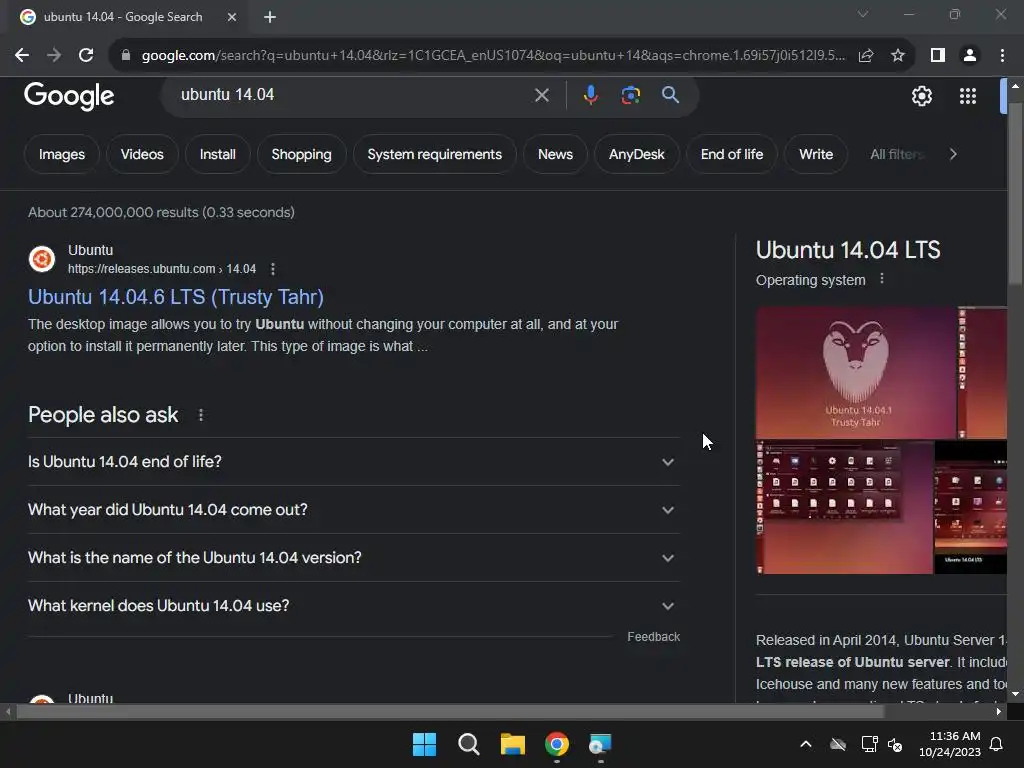
Task: Open the remote desktop app in taskbar
Action: point(600,744)
